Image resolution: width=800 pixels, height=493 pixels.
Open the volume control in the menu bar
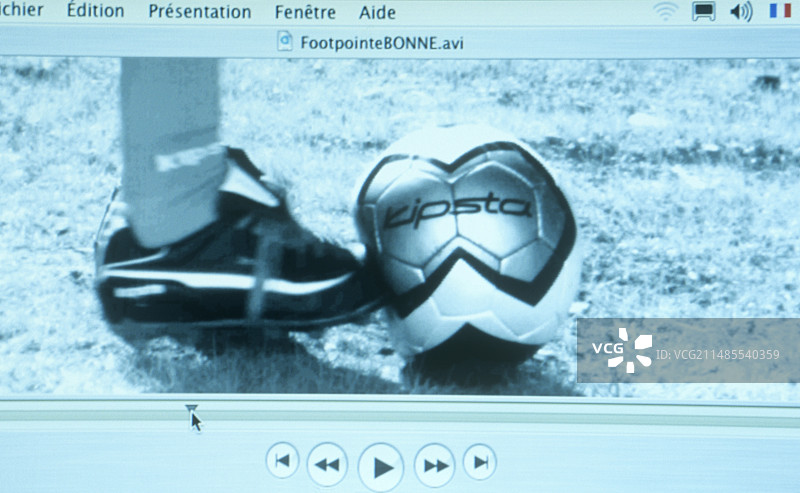(x=741, y=11)
